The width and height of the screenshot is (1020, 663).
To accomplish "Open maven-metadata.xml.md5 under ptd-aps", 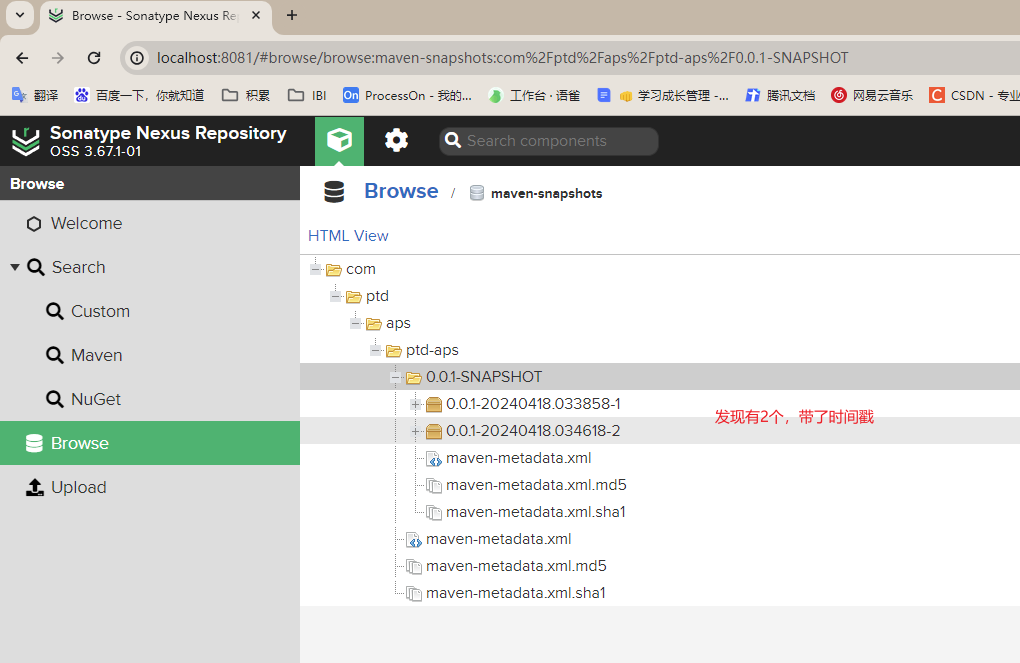I will point(516,566).
